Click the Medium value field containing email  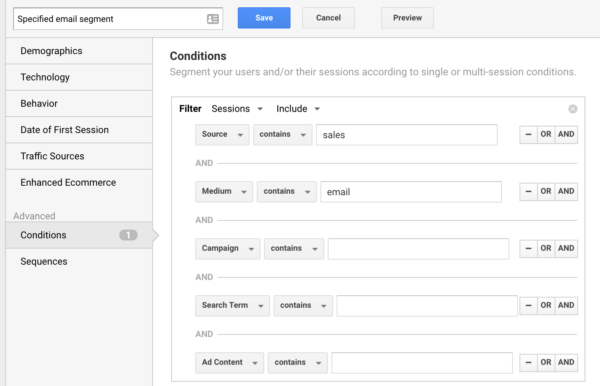411,192
